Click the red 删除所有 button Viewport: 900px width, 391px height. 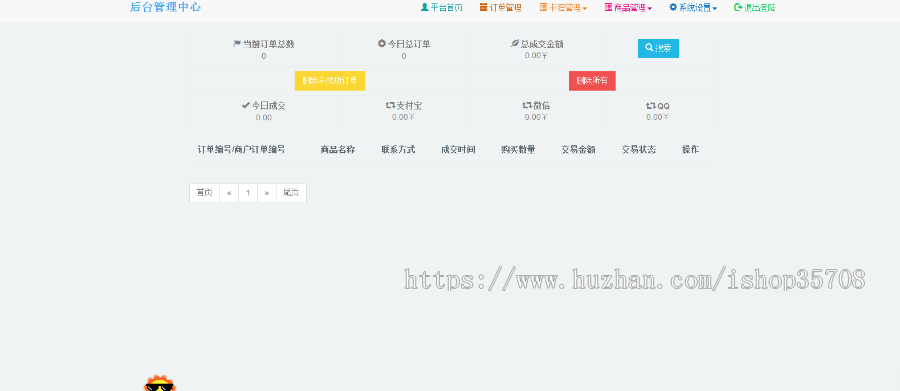click(x=592, y=81)
